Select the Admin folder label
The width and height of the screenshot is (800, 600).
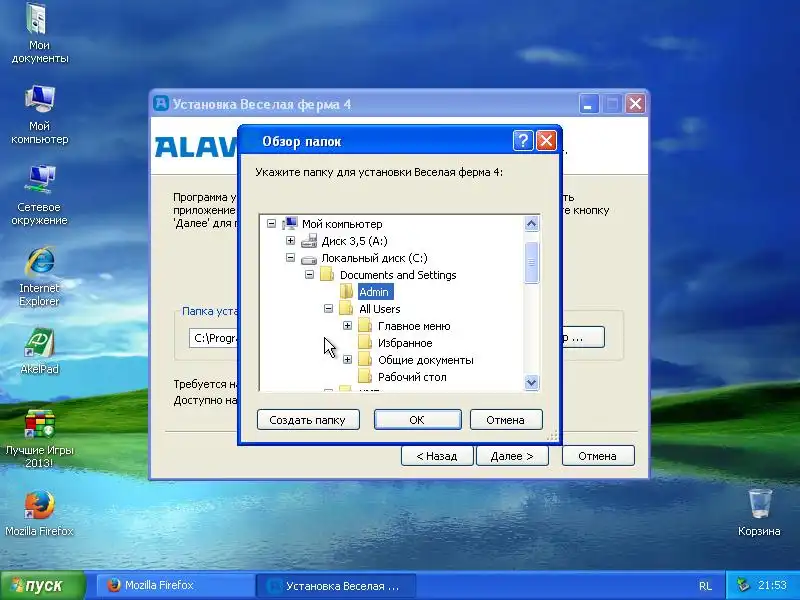(x=374, y=292)
